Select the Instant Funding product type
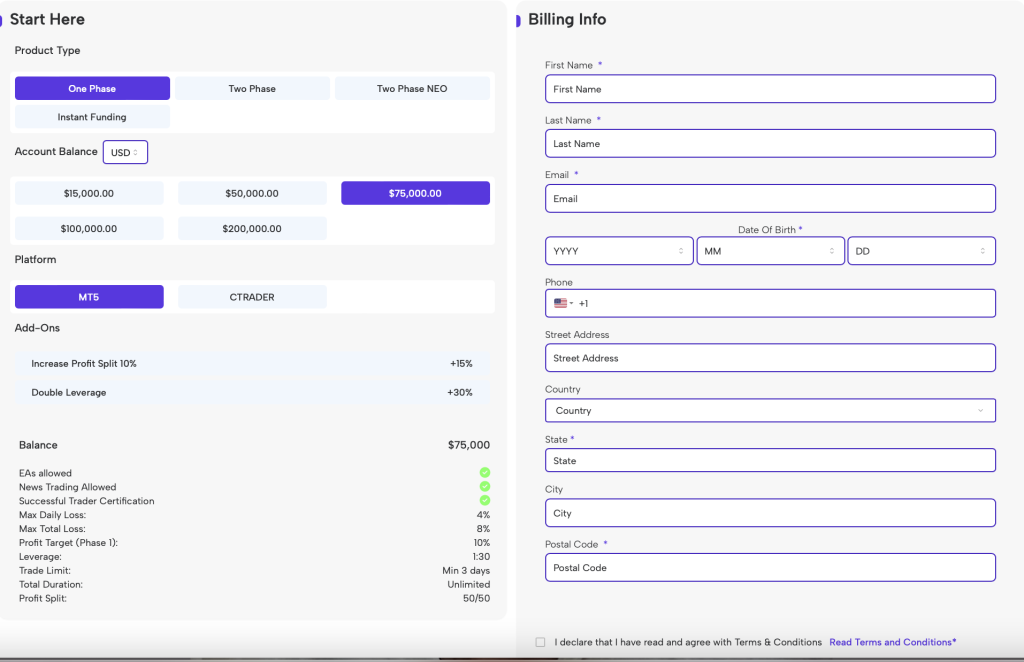This screenshot has height=662, width=1024. tap(92, 117)
